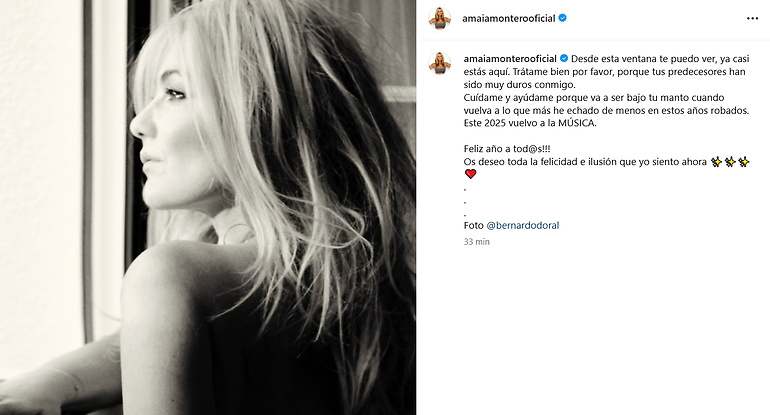Click the sparkle emojis after 'ahora'
770x415 pixels.
730,162
